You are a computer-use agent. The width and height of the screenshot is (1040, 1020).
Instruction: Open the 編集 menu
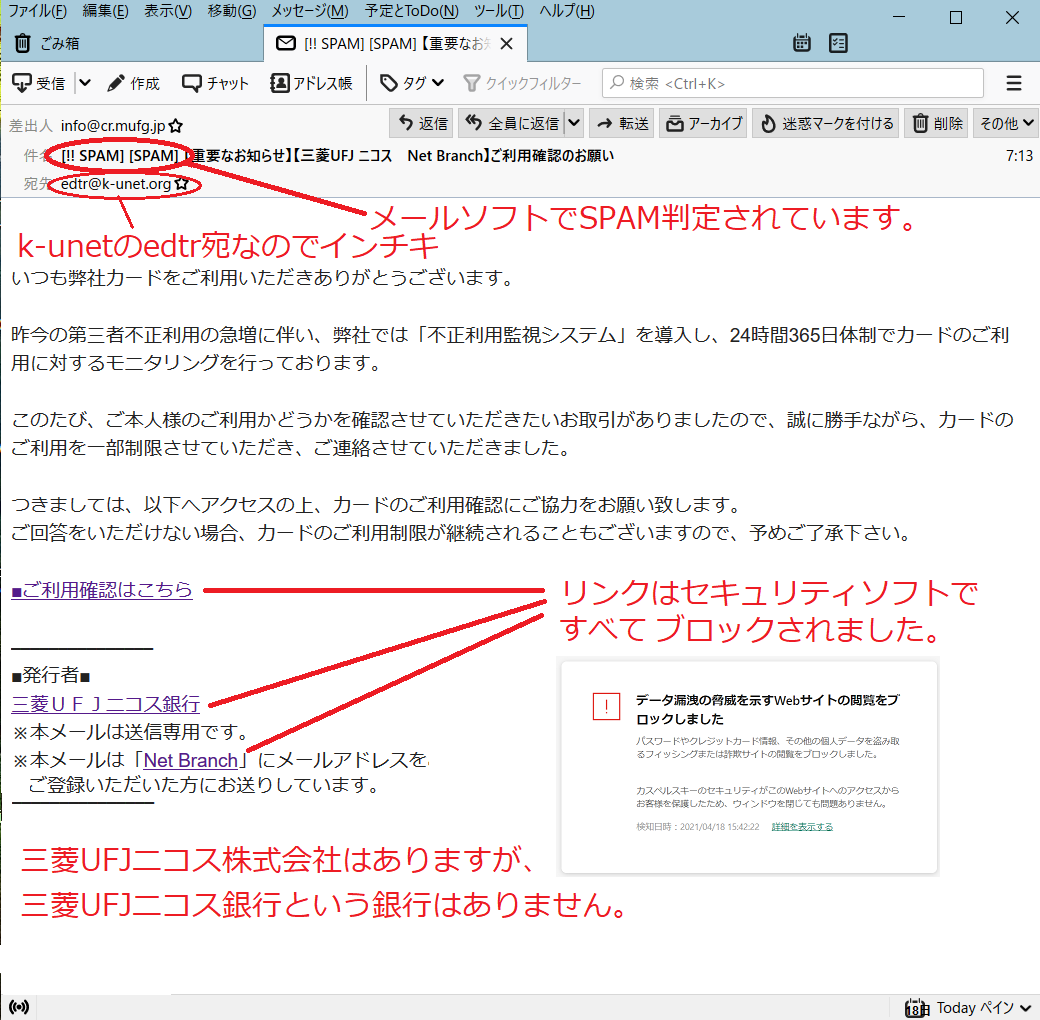coord(105,11)
